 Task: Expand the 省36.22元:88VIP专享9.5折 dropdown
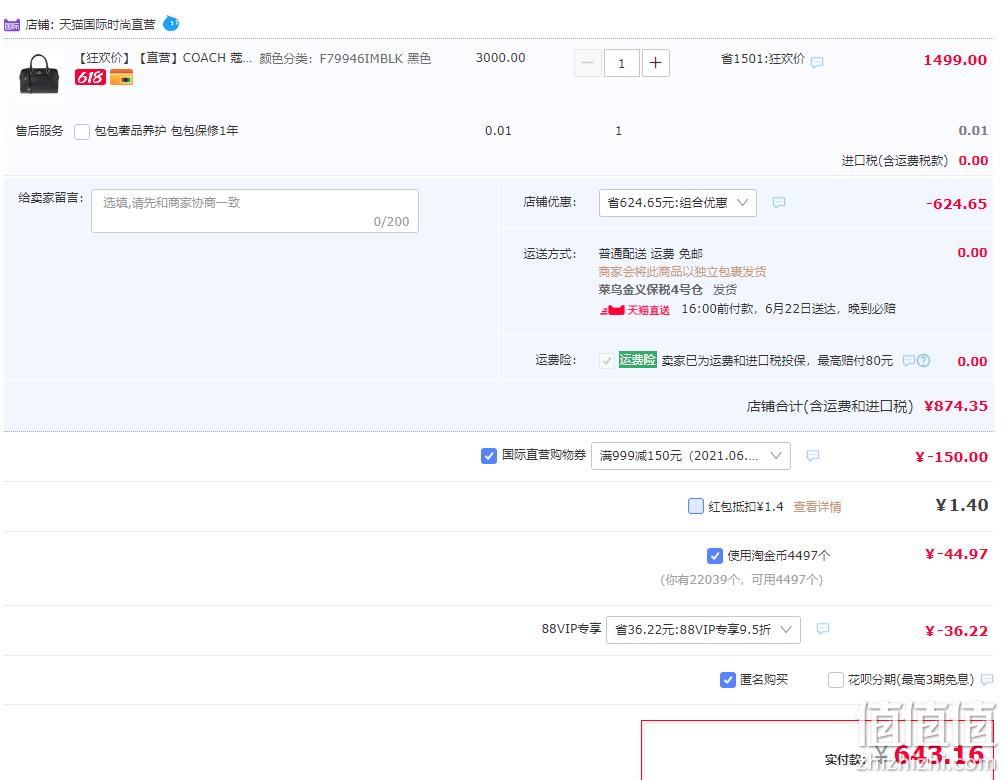703,630
